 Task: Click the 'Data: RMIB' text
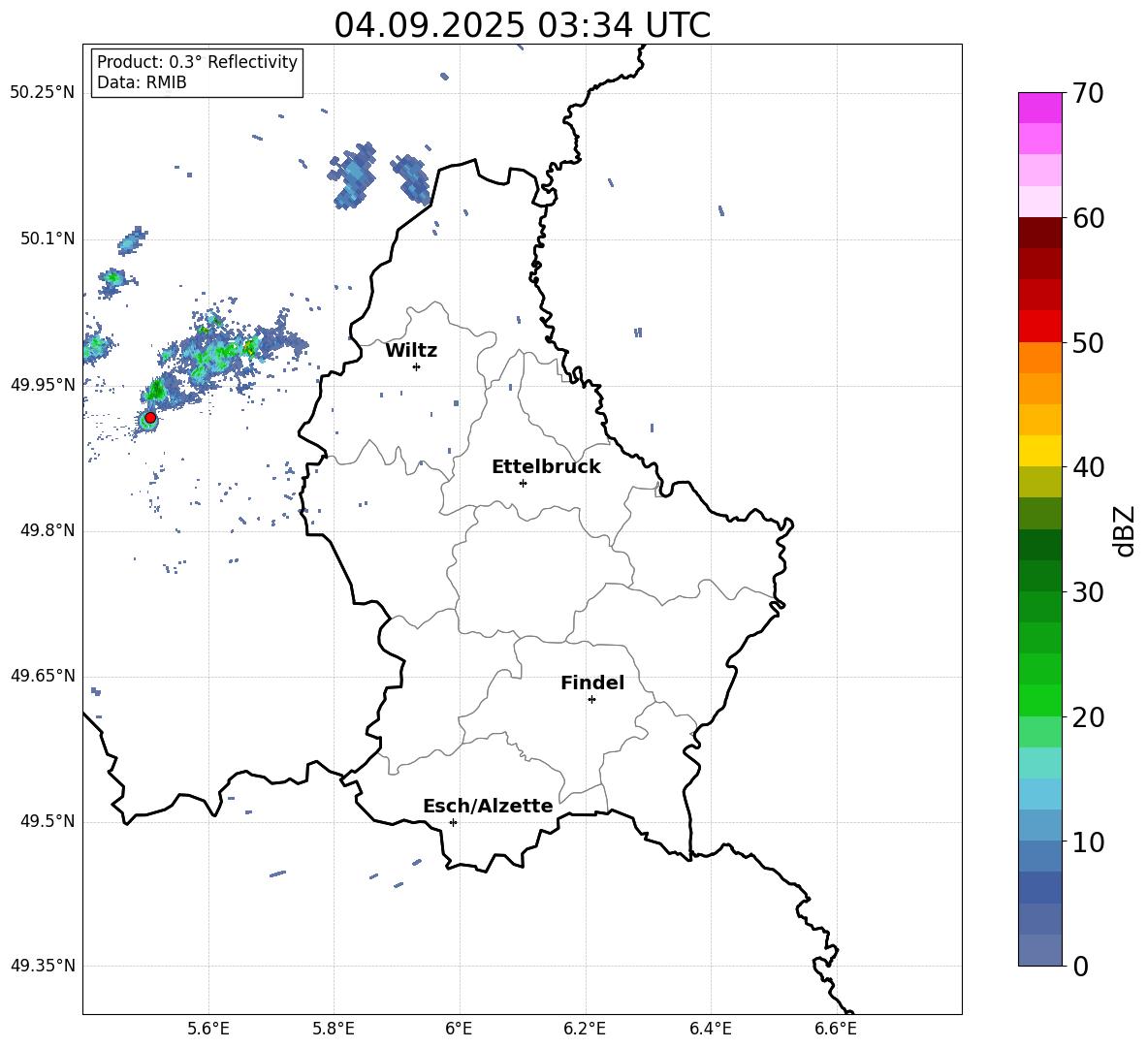tap(142, 82)
